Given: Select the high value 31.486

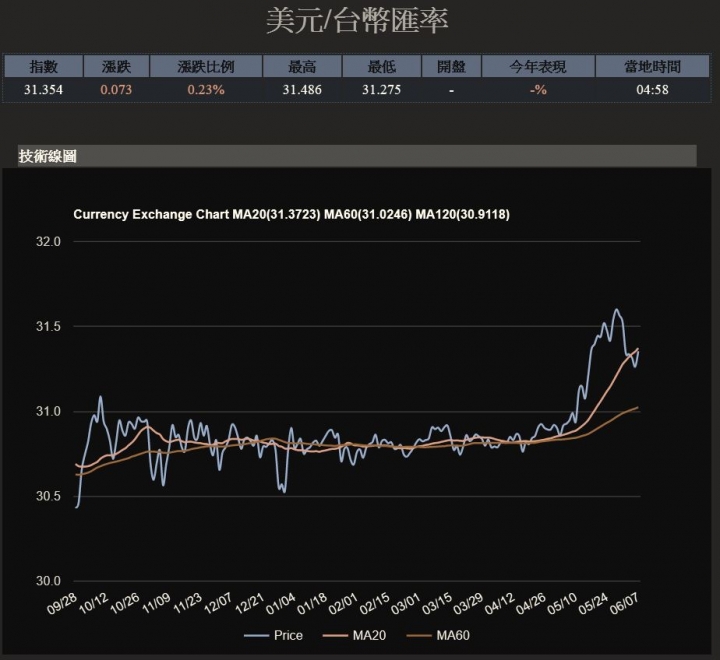Looking at the screenshot, I should pos(302,90).
